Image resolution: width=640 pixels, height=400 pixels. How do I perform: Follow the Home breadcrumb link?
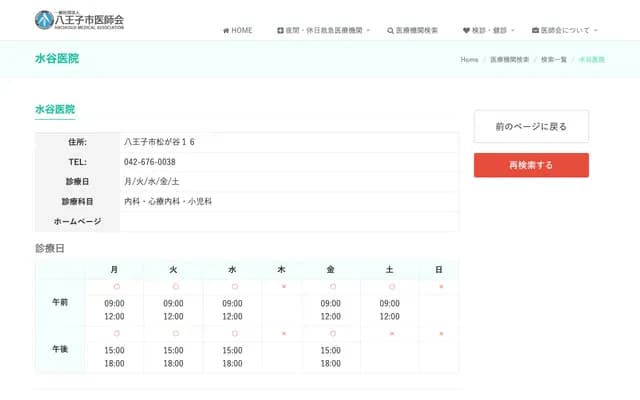469,60
